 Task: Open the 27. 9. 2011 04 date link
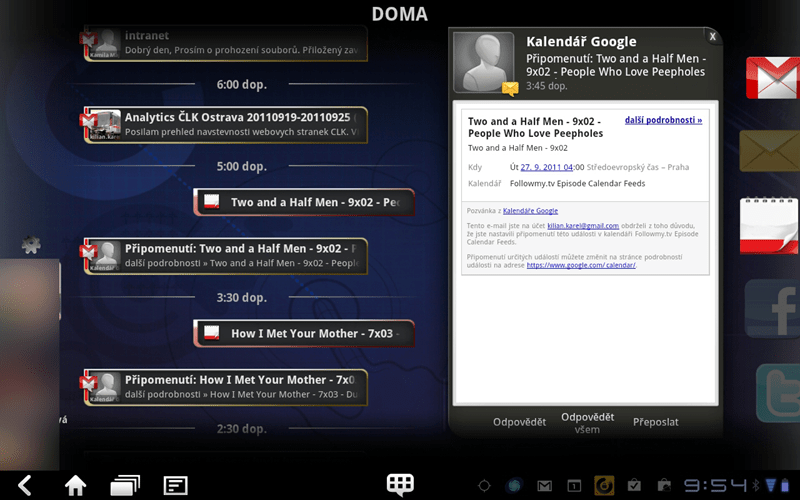546,167
